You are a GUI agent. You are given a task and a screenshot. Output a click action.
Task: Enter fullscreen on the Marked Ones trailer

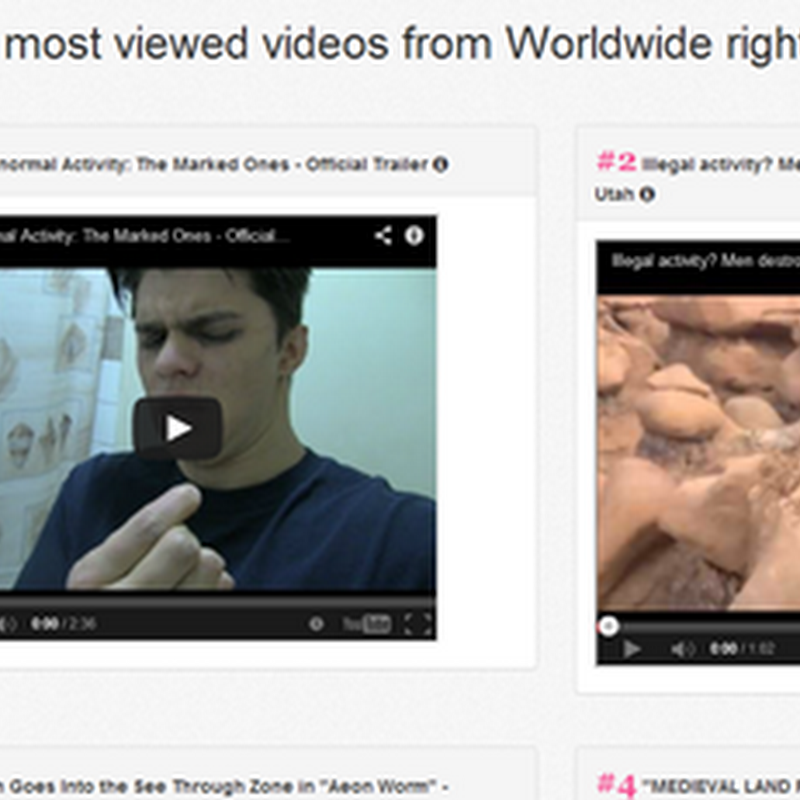click(x=418, y=623)
